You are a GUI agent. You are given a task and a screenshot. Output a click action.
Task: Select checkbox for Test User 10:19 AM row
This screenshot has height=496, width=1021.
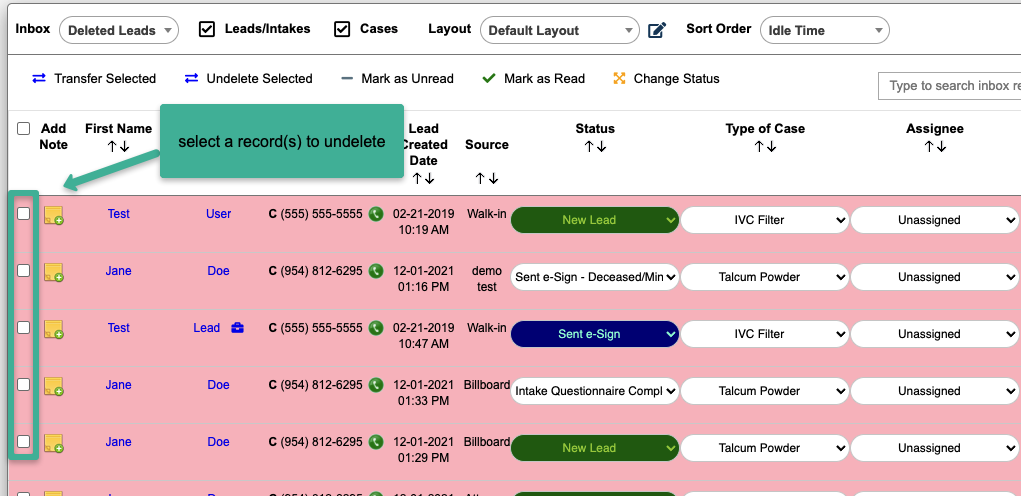point(23,214)
